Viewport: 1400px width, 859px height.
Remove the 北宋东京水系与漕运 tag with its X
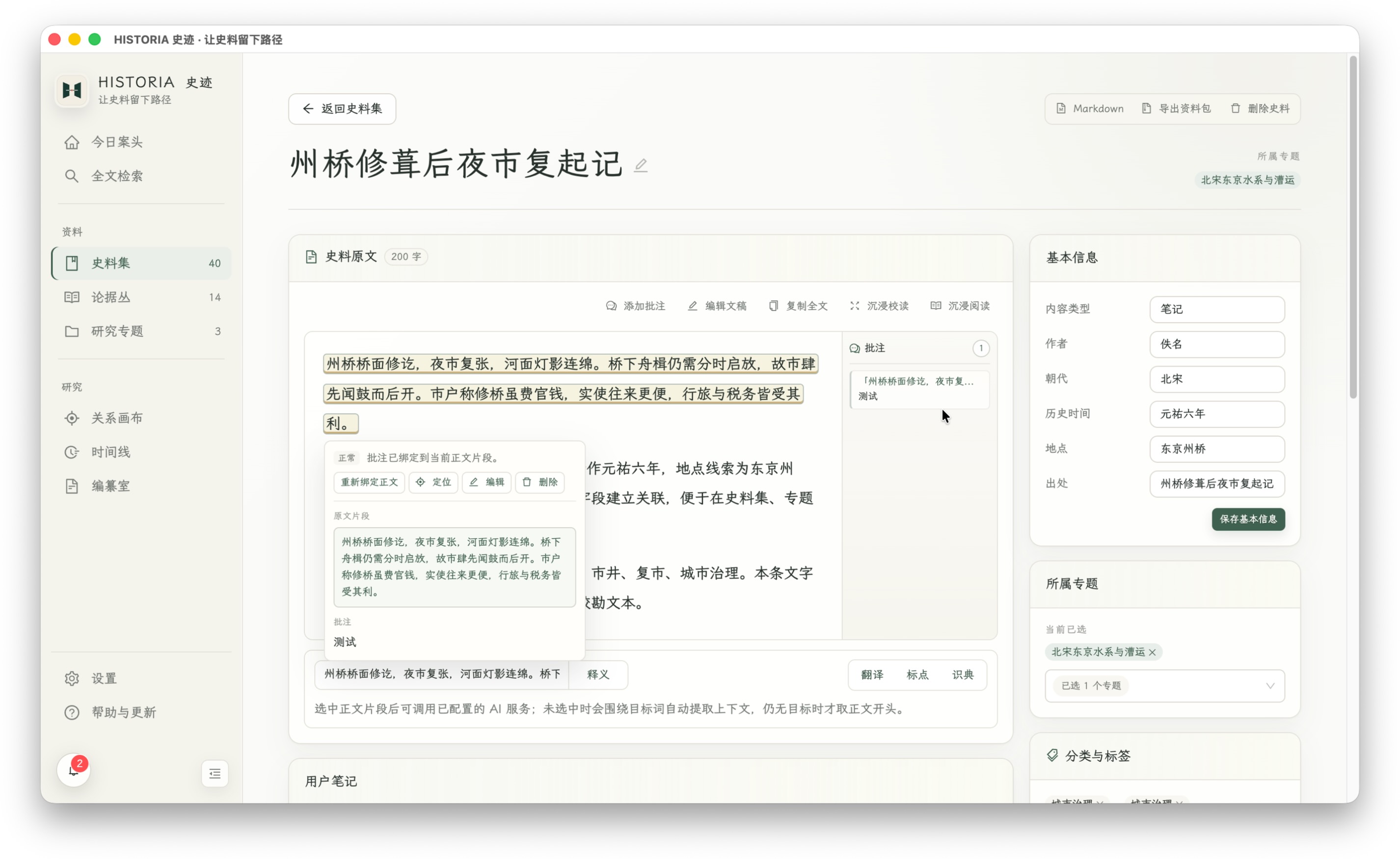pos(1152,652)
